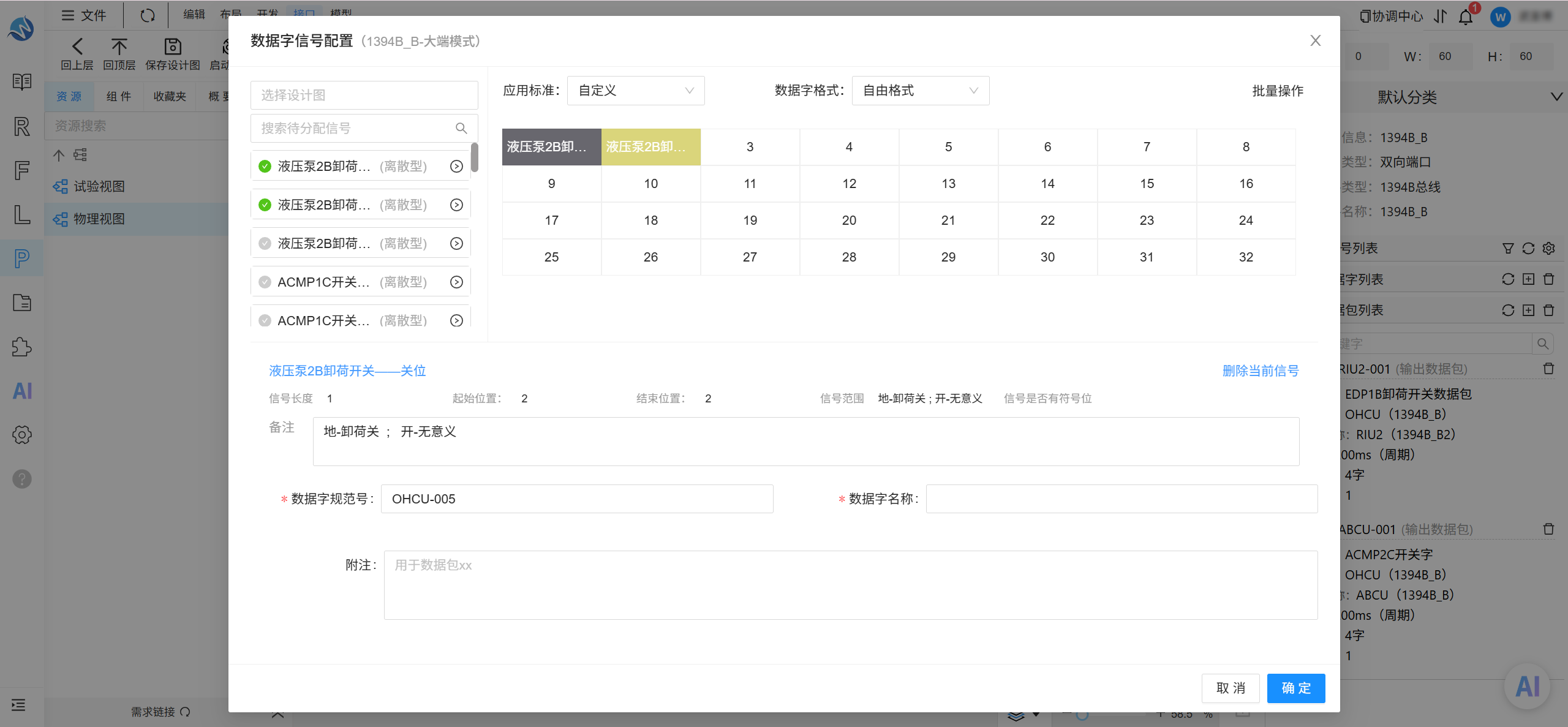Select bit cell 16 in the grid
Image resolution: width=1568 pixels, height=727 pixels.
pos(1246,184)
